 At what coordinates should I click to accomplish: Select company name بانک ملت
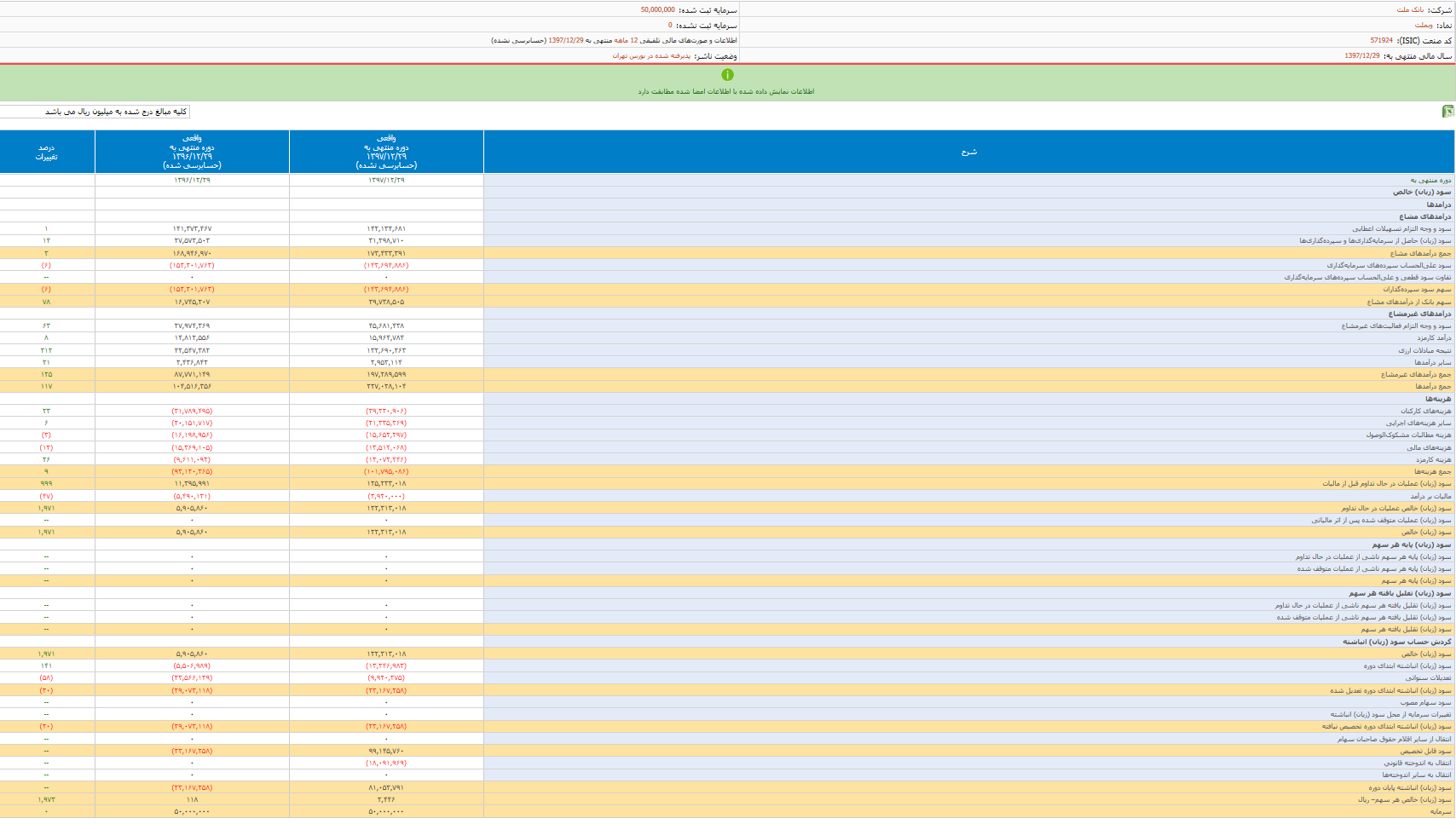(x=1410, y=9)
